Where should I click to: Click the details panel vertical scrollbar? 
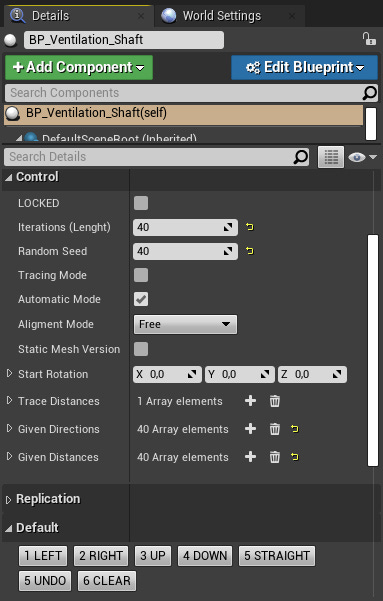tap(373, 350)
